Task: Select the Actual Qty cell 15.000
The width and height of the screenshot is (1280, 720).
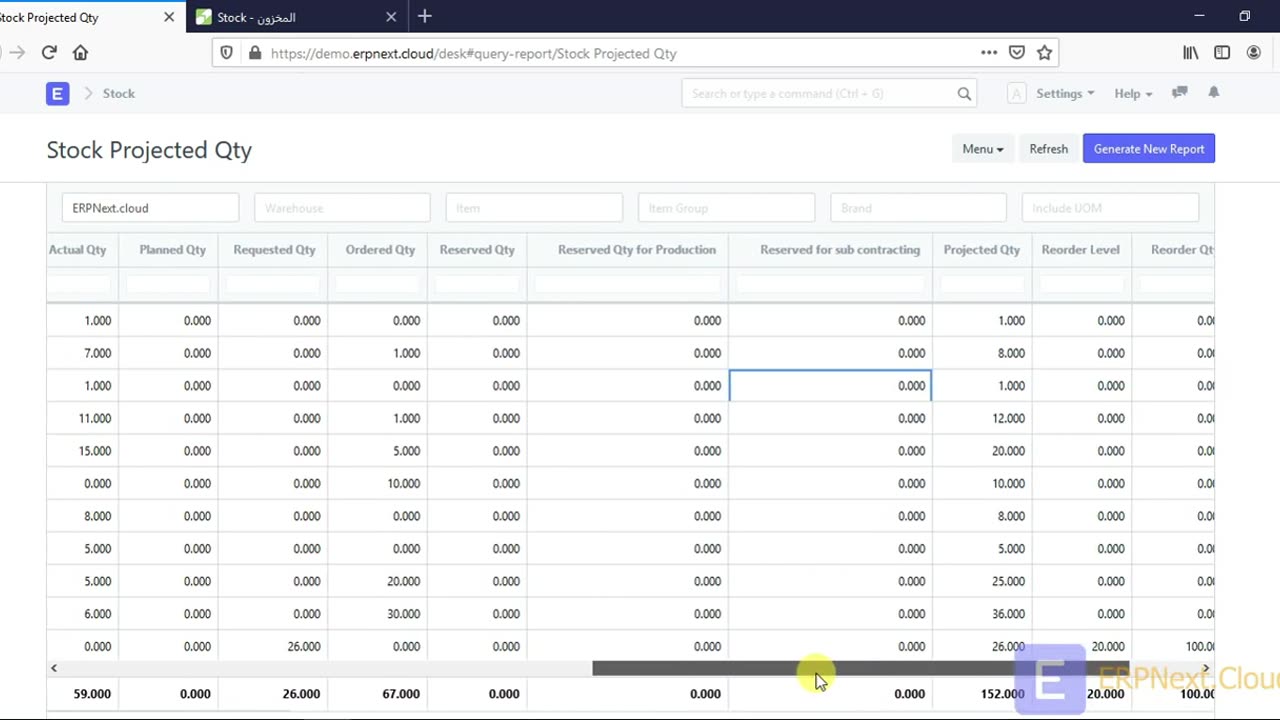Action: (83, 451)
